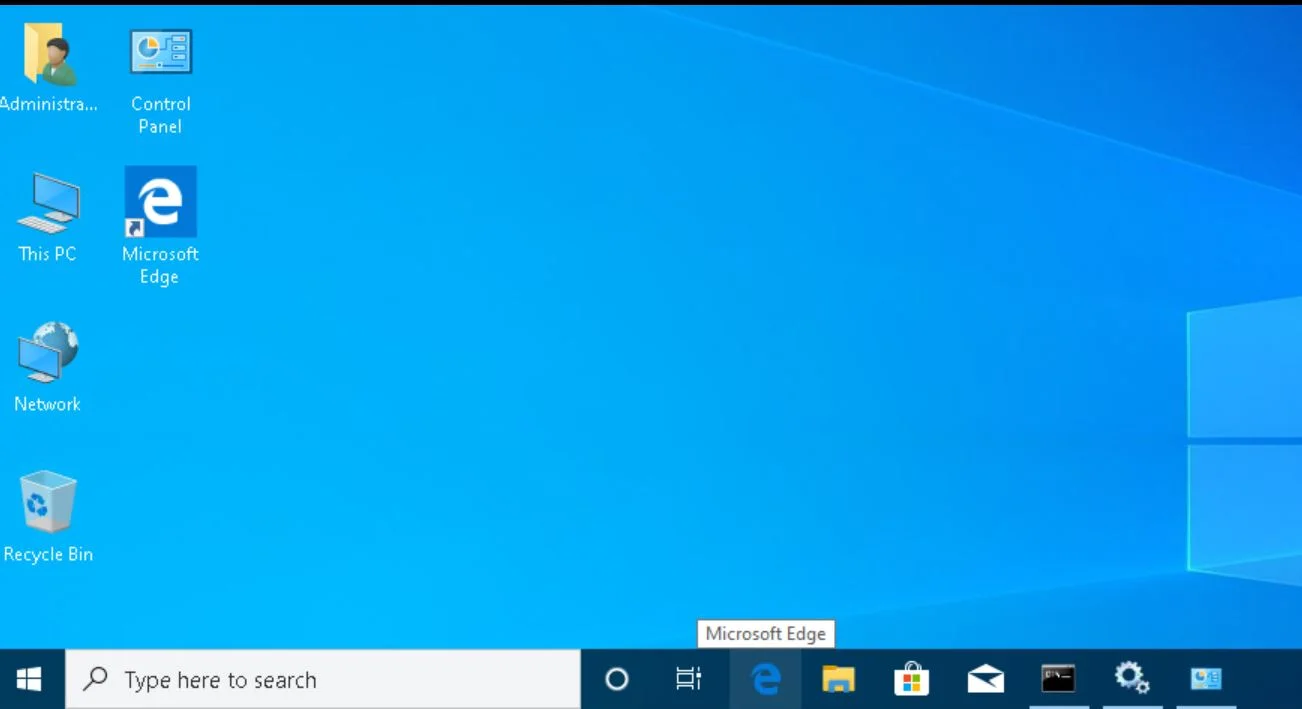Open Microsoft Store from the taskbar
Screen dimensions: 1302x709
point(911,680)
